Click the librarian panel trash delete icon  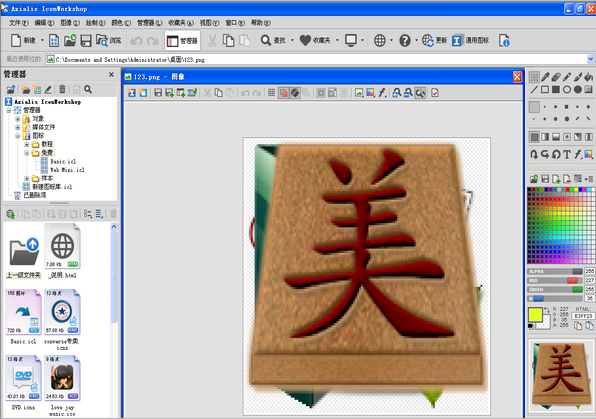(62, 89)
